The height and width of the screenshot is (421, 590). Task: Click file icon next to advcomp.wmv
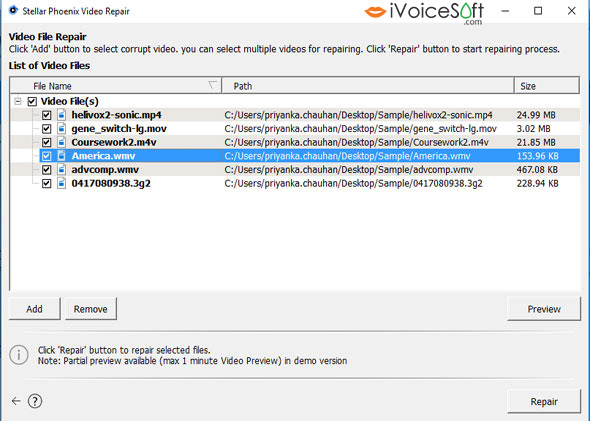tap(61, 170)
